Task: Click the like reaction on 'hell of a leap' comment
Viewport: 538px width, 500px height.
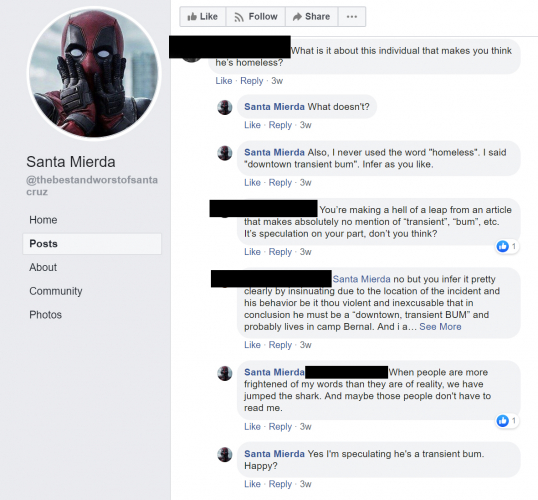Action: pos(507,246)
